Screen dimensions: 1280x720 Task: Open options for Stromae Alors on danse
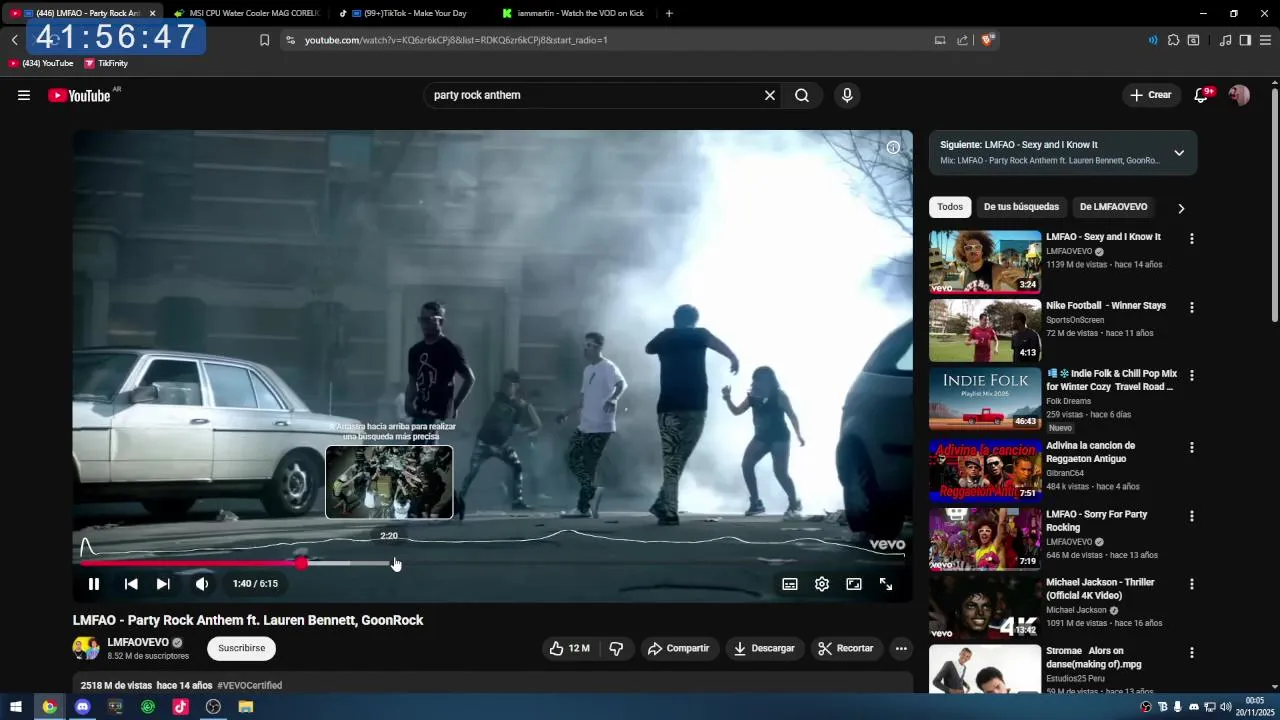click(1191, 653)
